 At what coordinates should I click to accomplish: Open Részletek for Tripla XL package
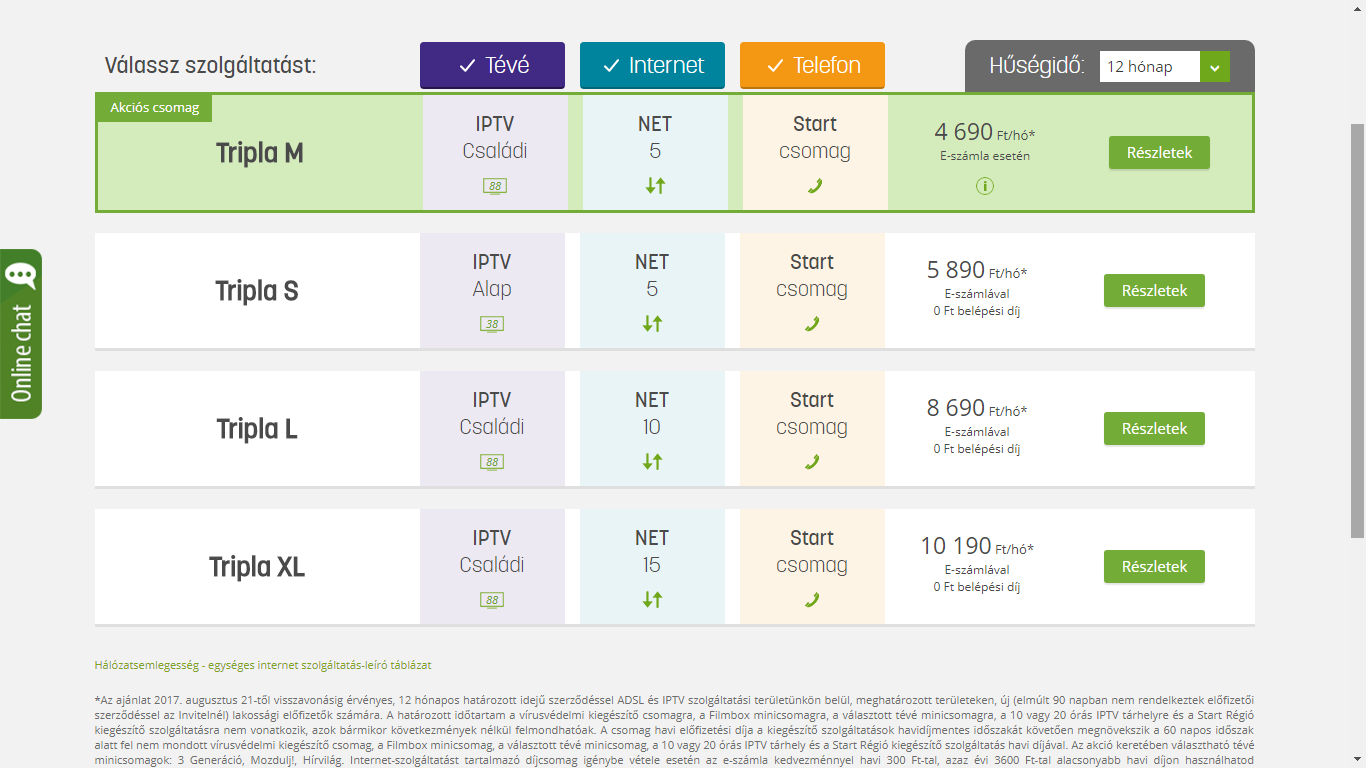tap(1154, 566)
